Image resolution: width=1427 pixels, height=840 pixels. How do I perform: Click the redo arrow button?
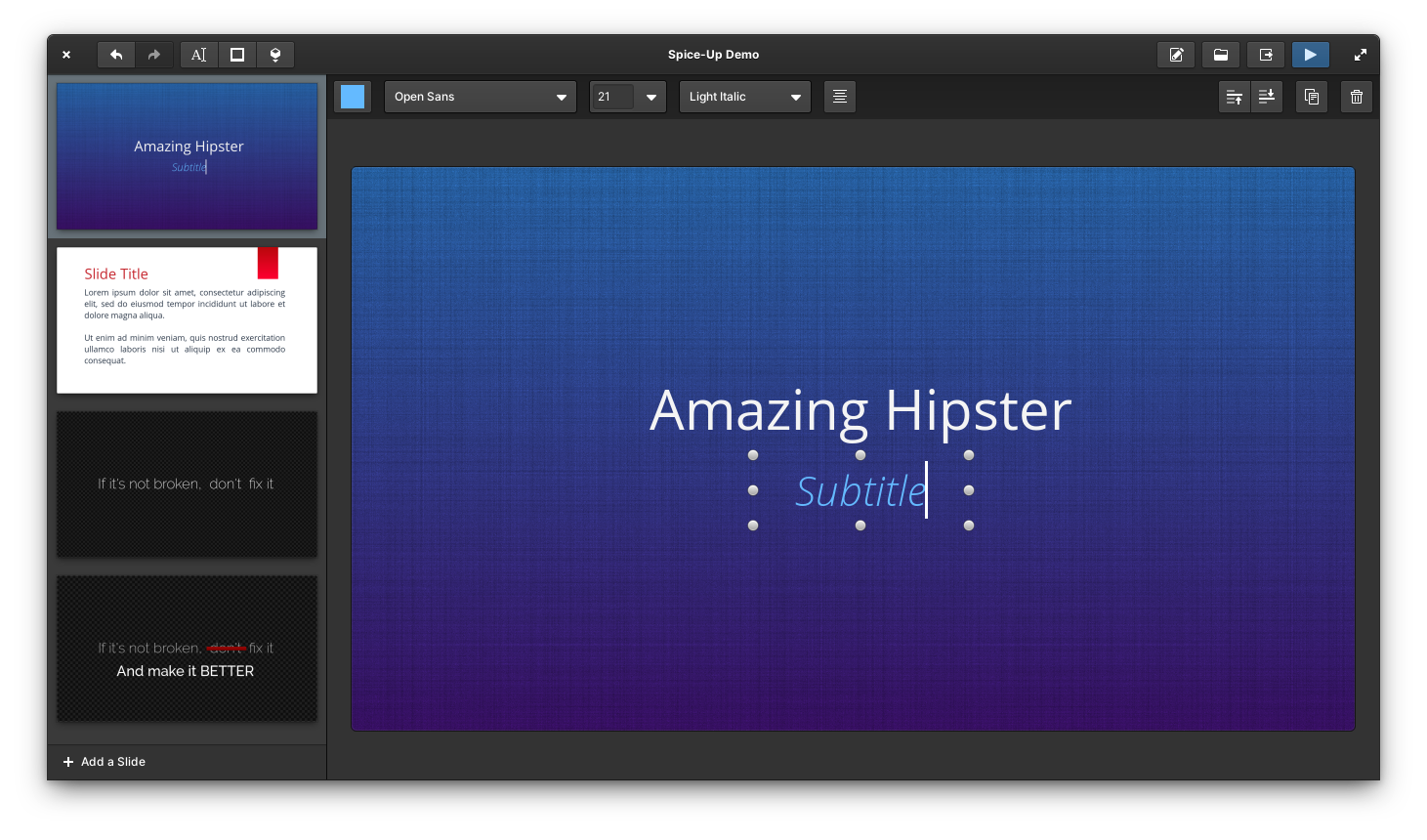pyautogui.click(x=154, y=55)
